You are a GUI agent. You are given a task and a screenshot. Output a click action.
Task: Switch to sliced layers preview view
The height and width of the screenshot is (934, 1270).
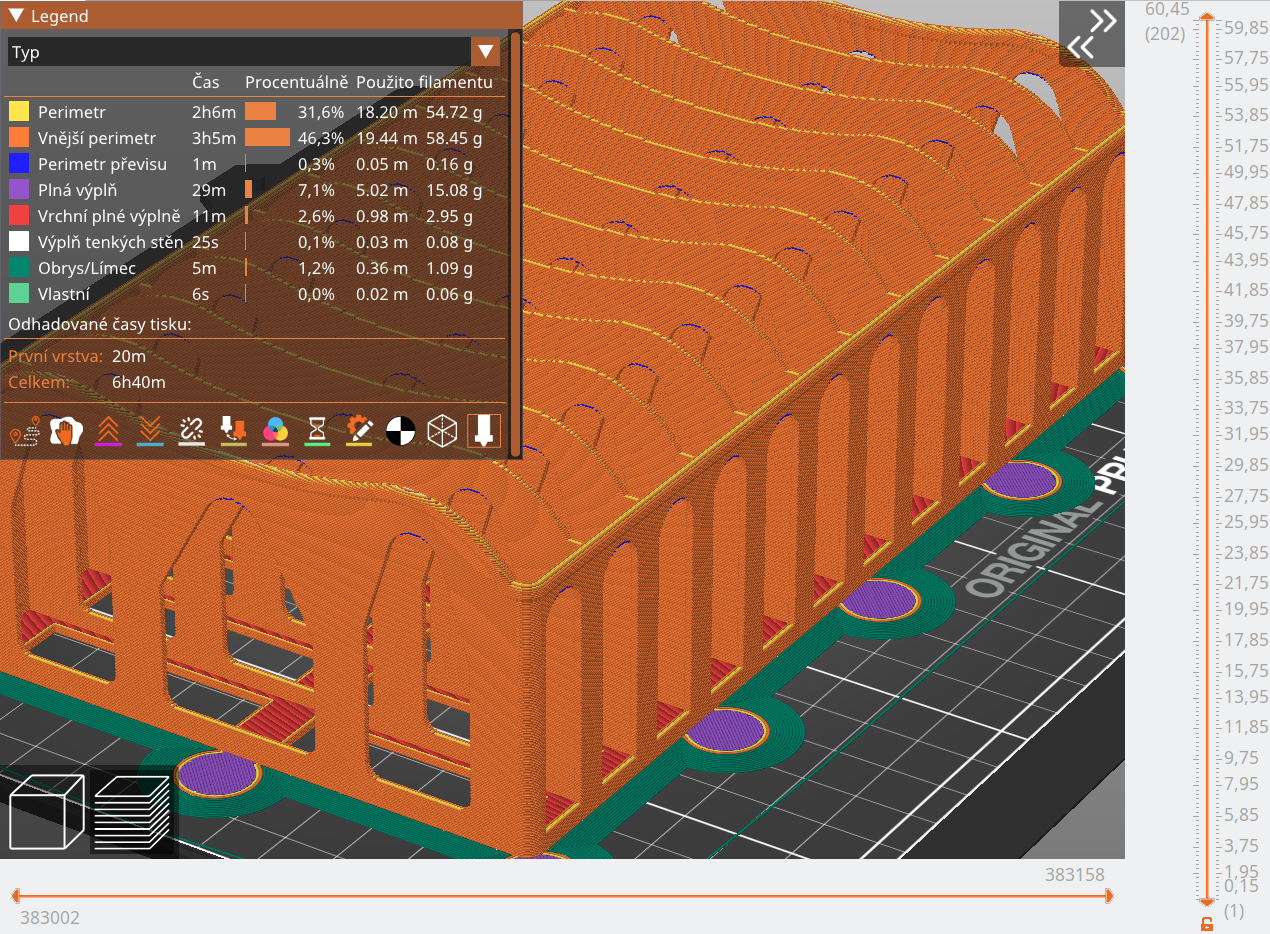click(131, 812)
